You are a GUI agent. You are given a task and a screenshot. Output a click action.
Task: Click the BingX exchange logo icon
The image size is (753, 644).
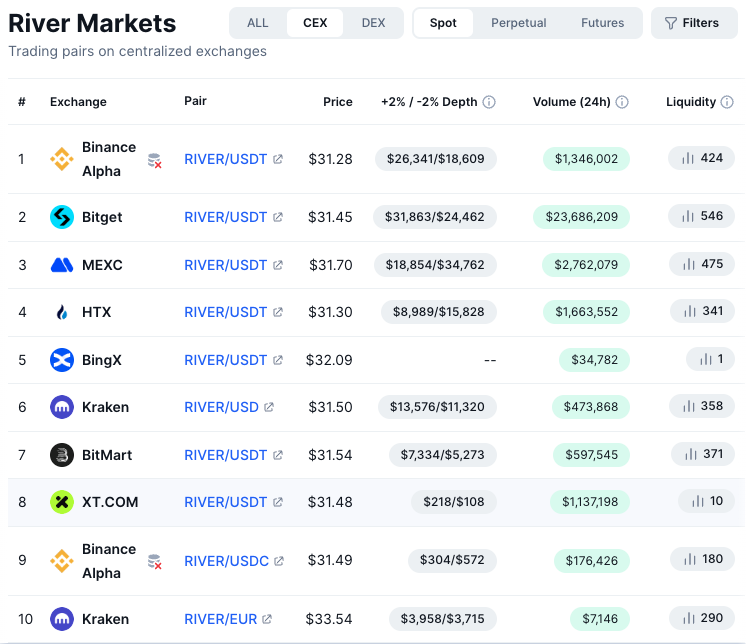coord(62,360)
